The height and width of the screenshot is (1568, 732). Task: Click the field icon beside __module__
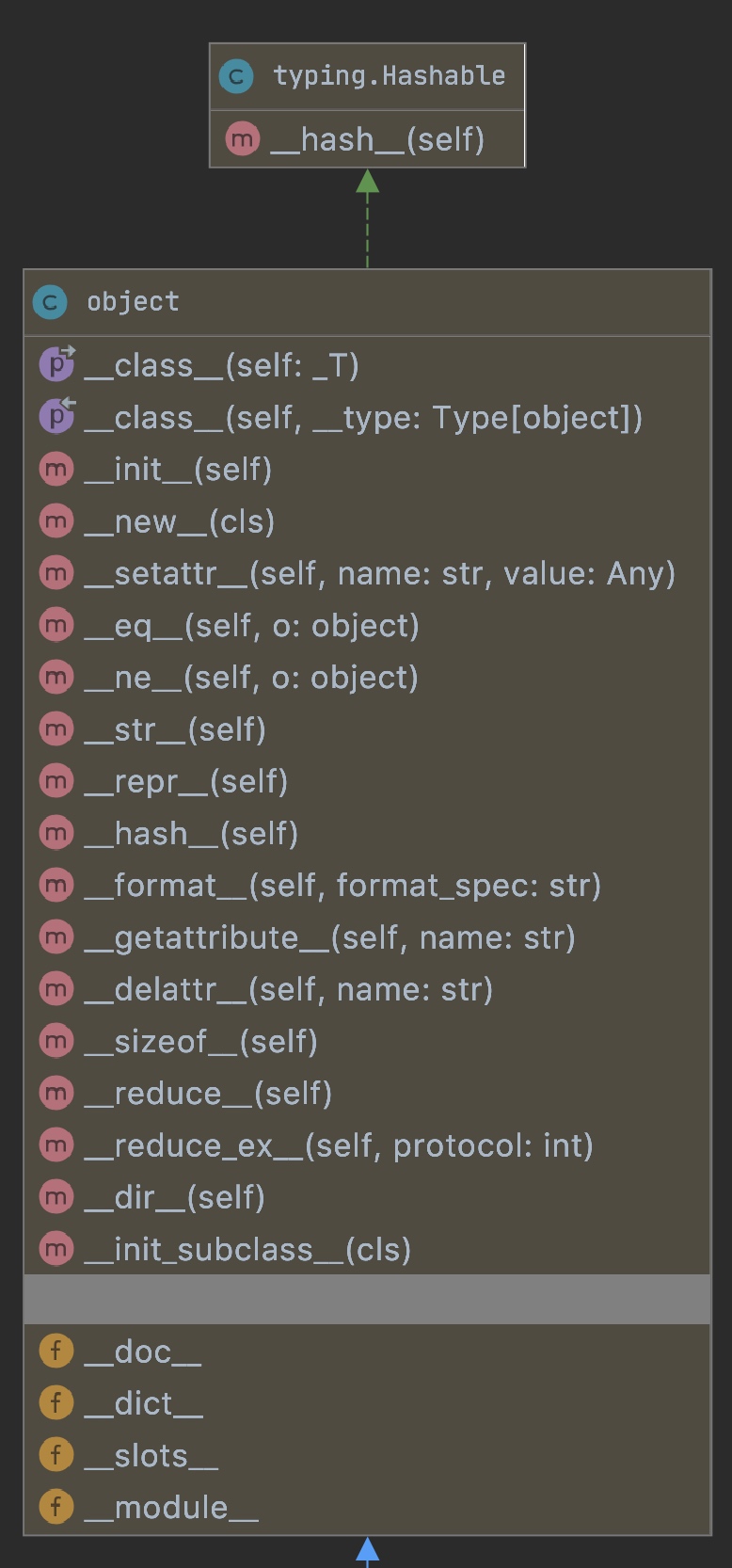(x=56, y=1507)
